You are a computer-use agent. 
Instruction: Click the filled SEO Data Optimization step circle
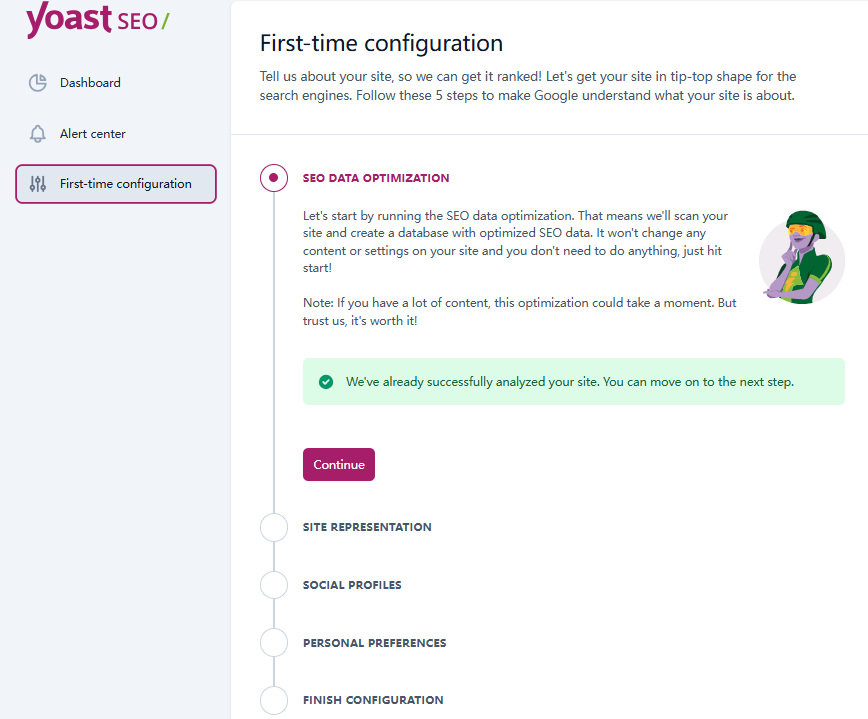(x=274, y=178)
